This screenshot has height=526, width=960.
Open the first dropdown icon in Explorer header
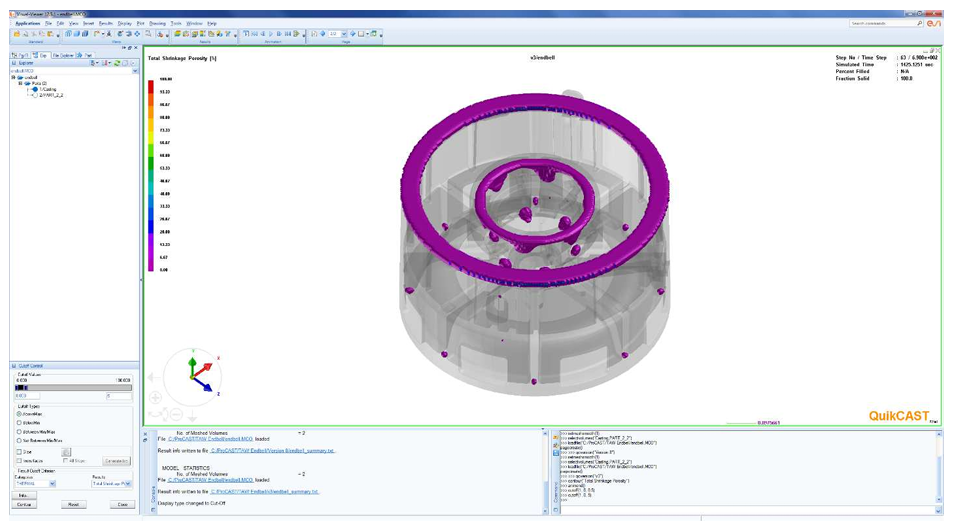(92, 63)
